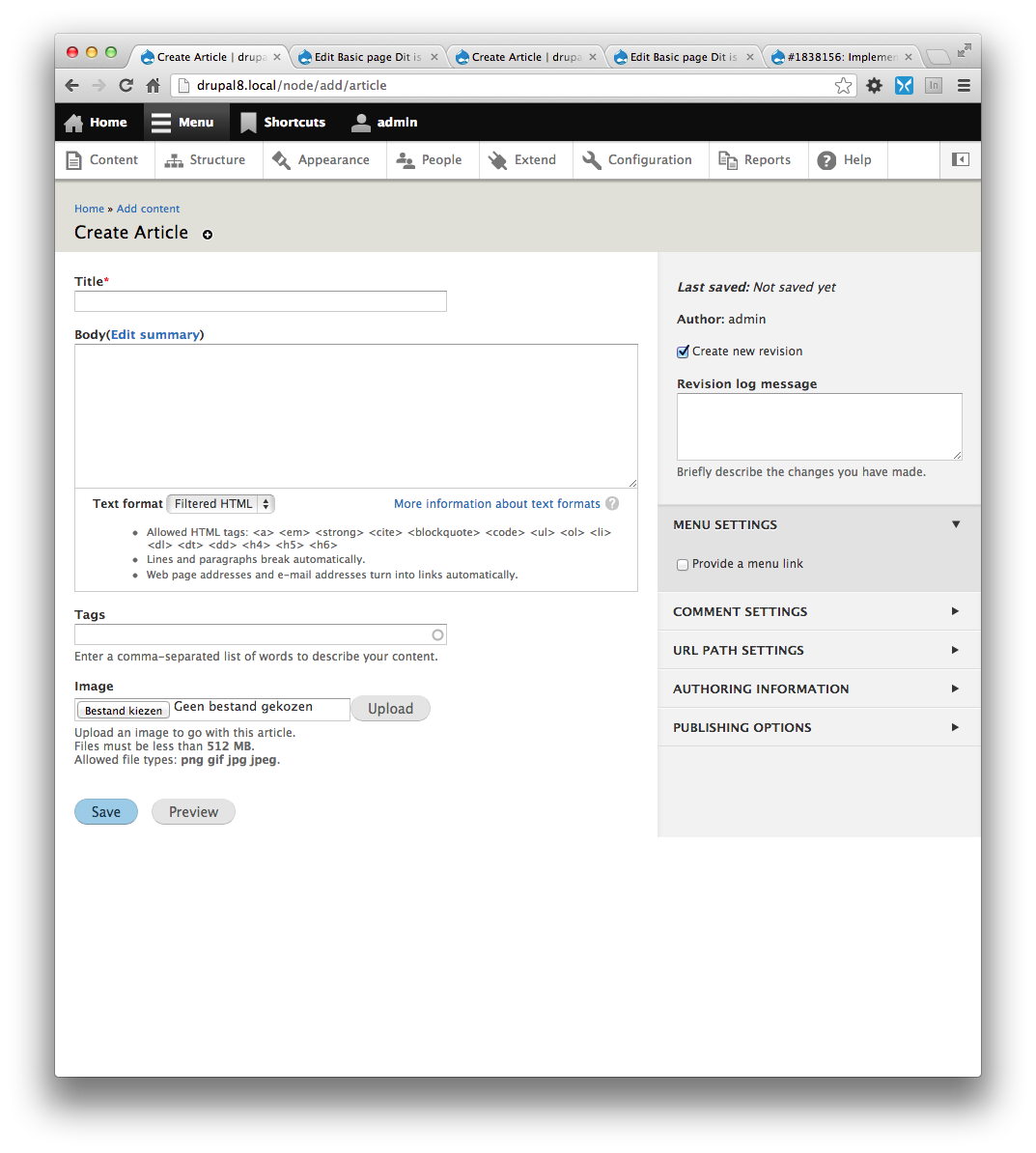Click the Edit summary link
The image size is (1036, 1153).
click(x=155, y=334)
